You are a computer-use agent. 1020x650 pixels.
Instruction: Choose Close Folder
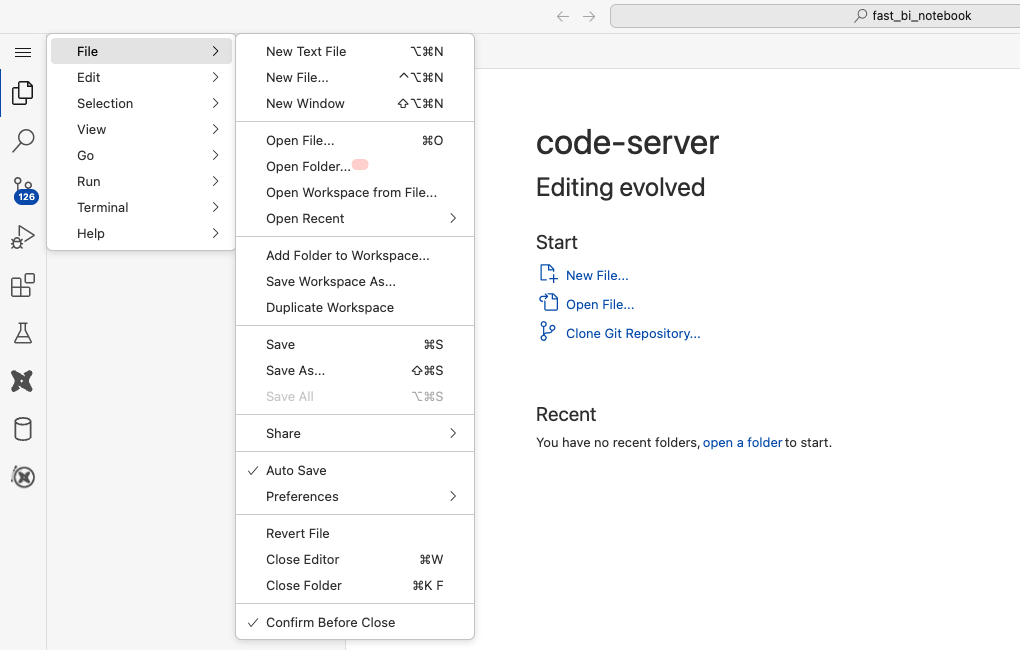pos(355,586)
